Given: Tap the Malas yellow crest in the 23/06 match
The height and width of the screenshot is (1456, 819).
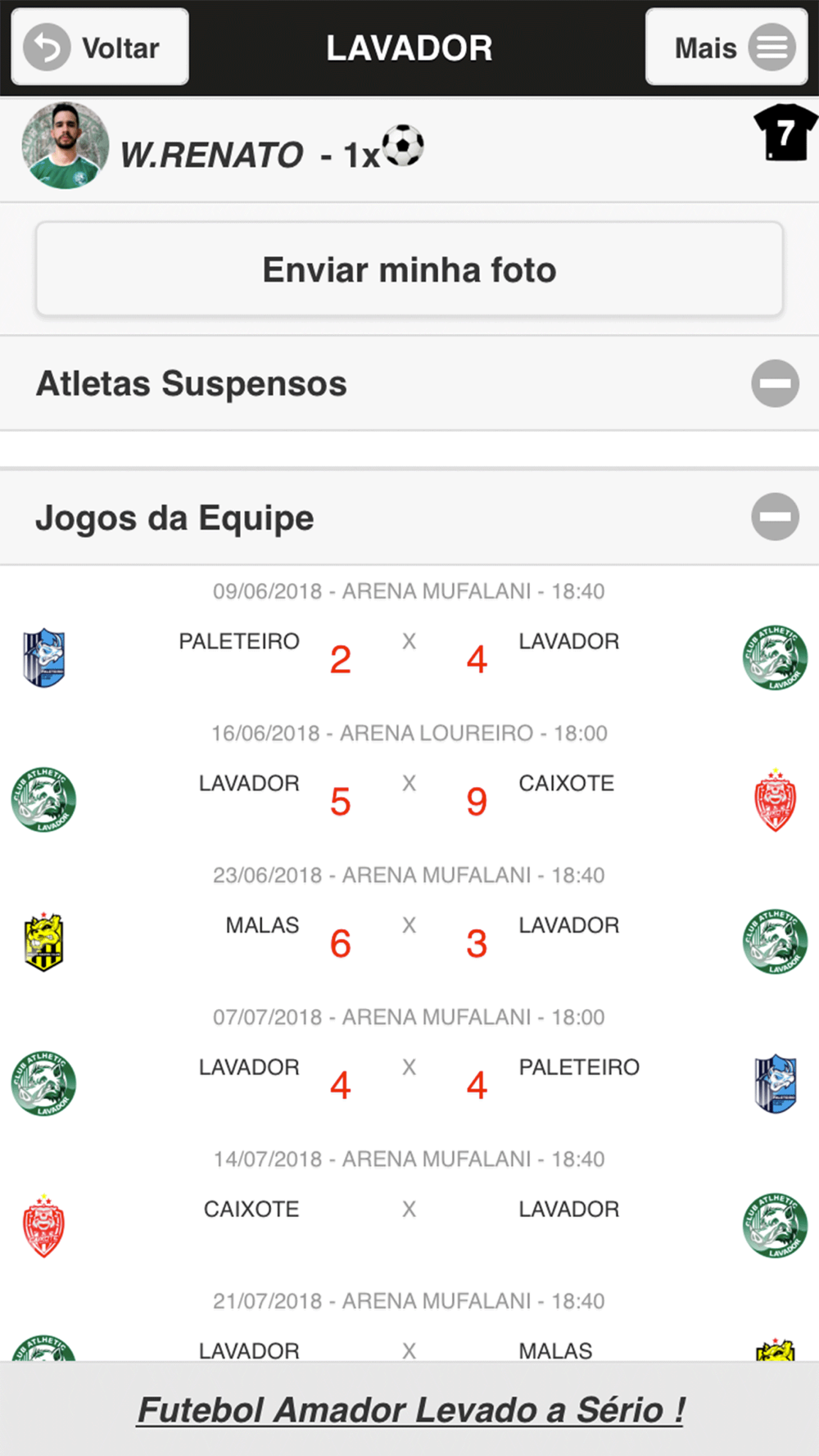Looking at the screenshot, I should 43,942.
